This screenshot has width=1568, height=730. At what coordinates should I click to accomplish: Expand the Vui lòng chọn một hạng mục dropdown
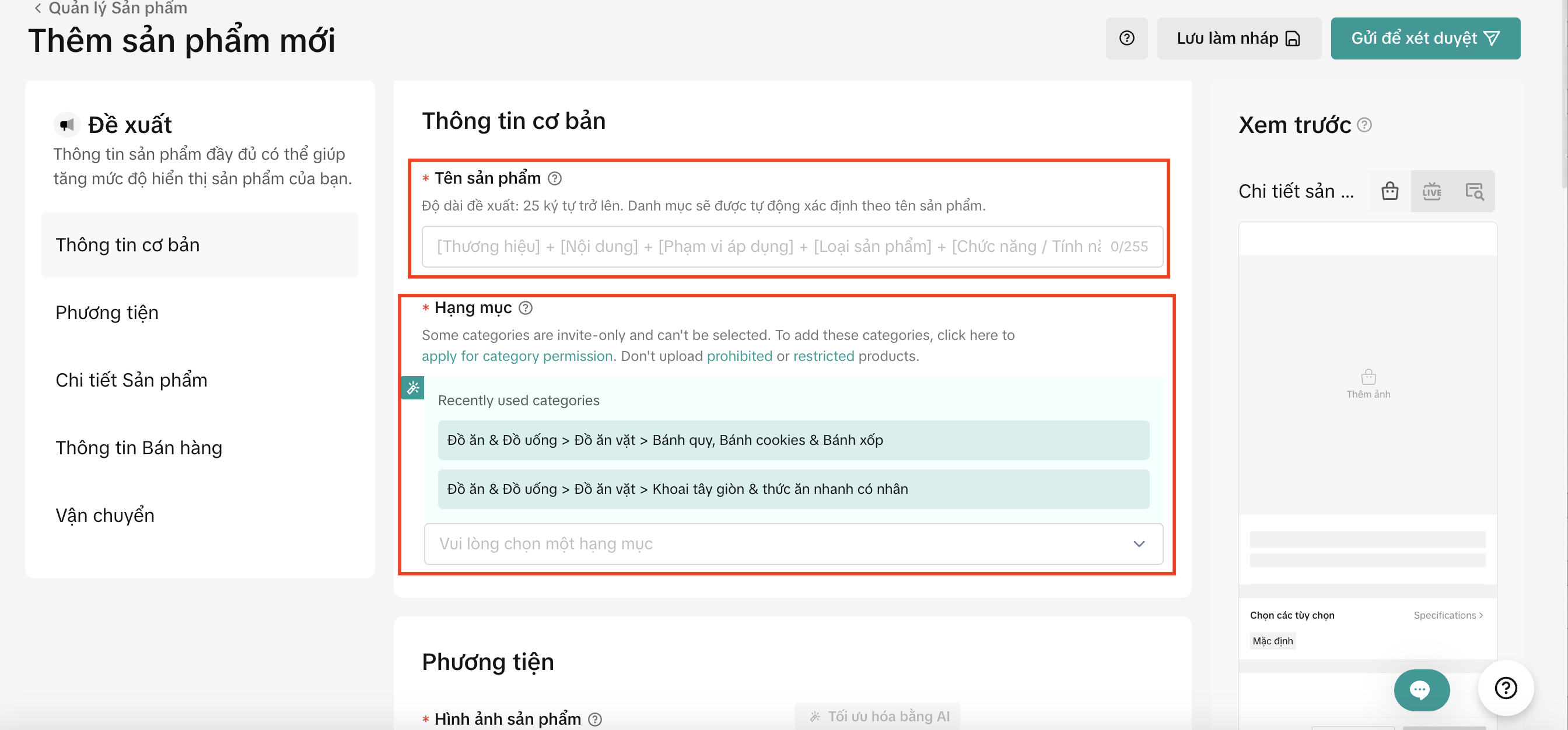click(793, 544)
